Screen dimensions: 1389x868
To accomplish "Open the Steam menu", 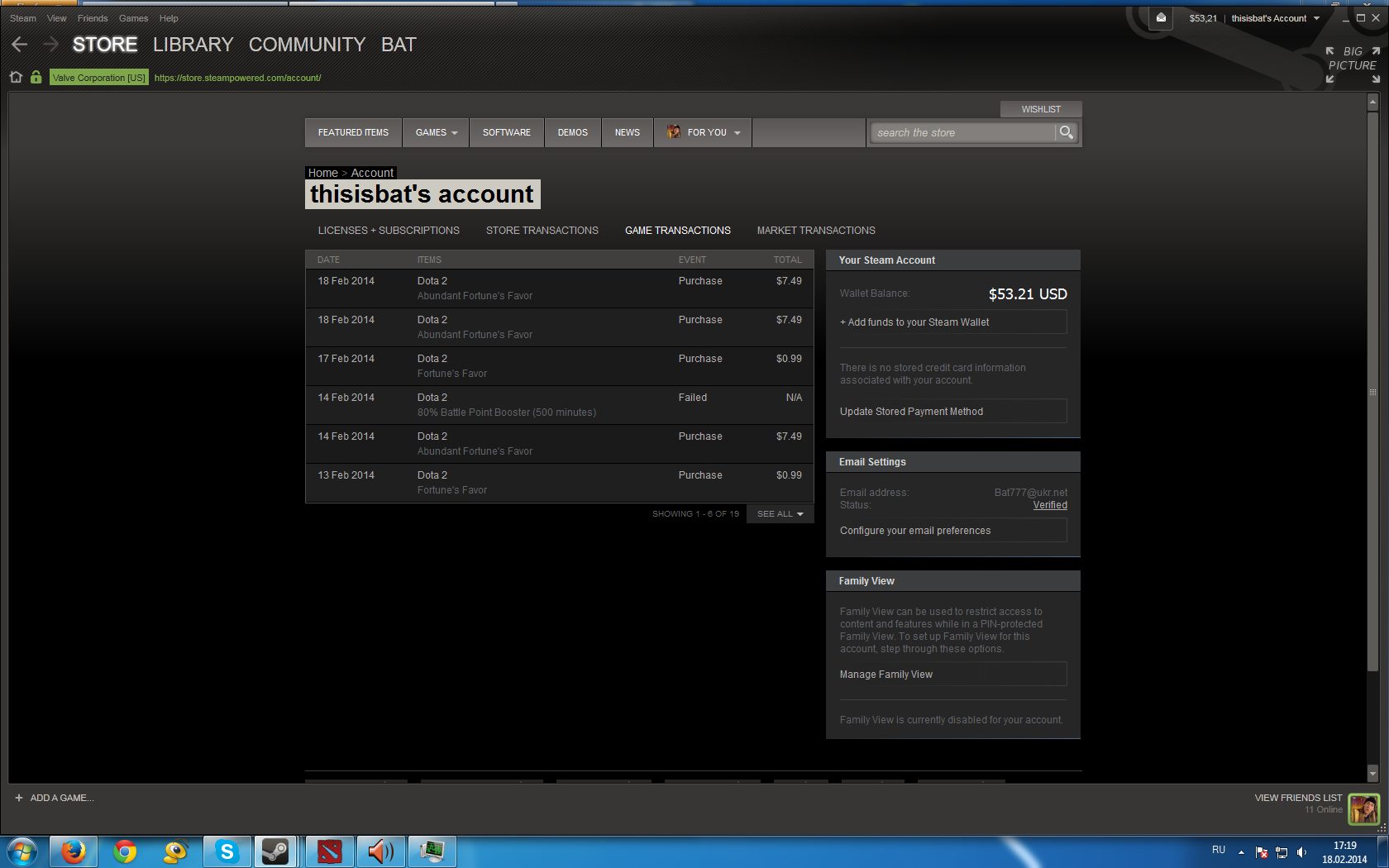I will [23, 18].
